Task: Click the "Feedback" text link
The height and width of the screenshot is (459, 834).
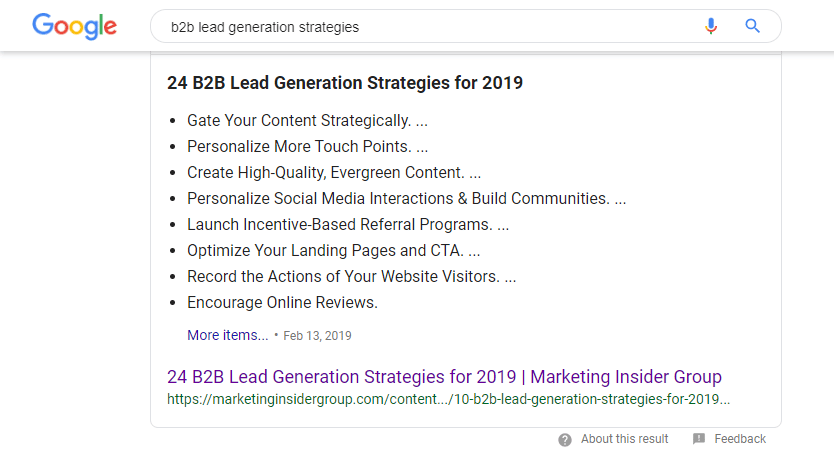Action: tap(740, 439)
